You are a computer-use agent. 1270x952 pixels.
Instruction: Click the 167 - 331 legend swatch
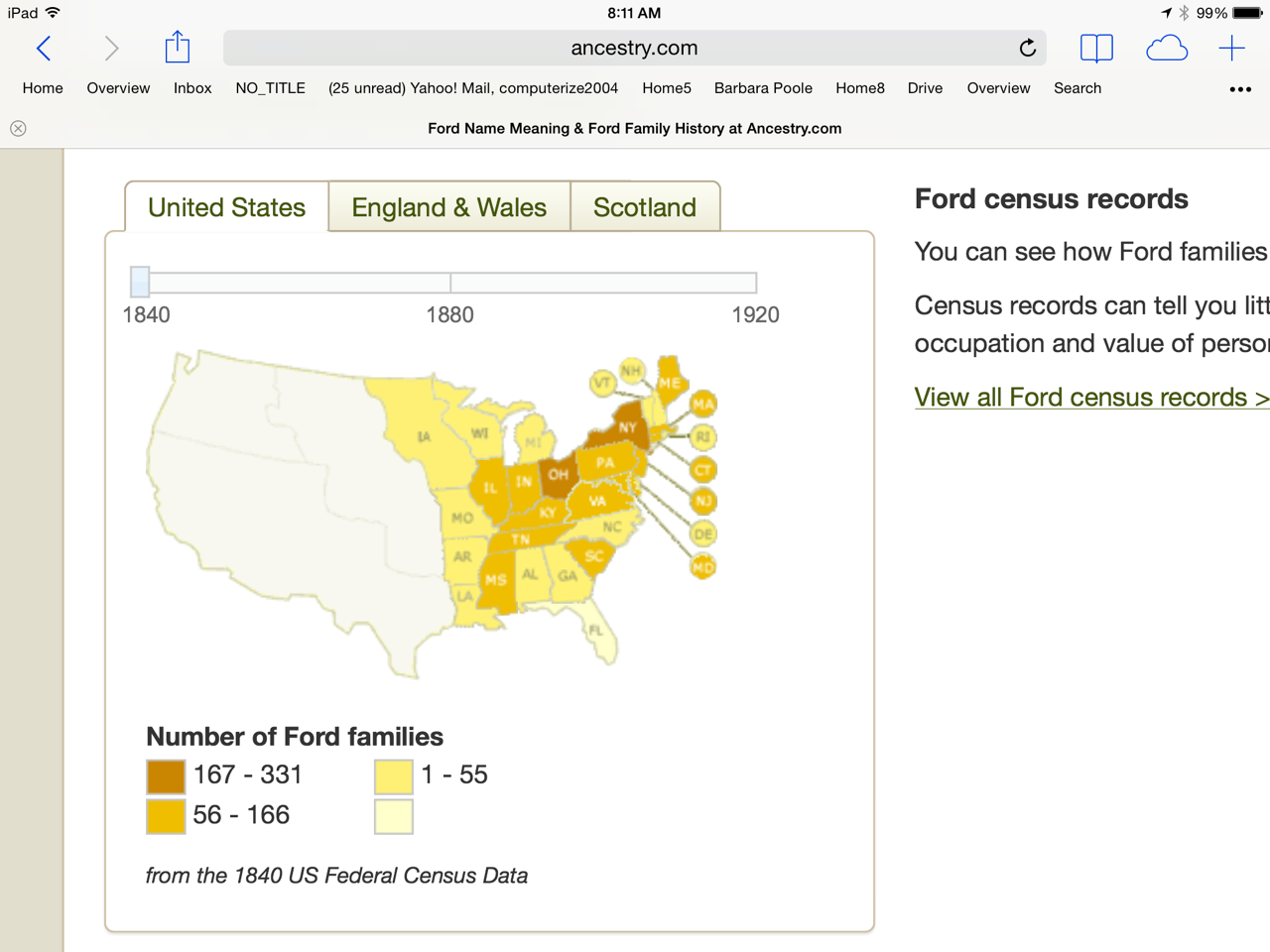pos(166,776)
